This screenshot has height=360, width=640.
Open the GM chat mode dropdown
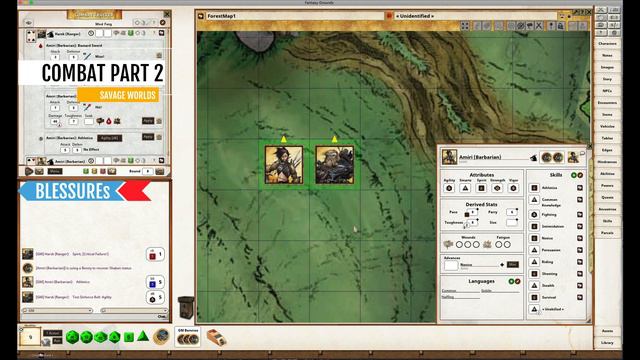tap(57, 311)
